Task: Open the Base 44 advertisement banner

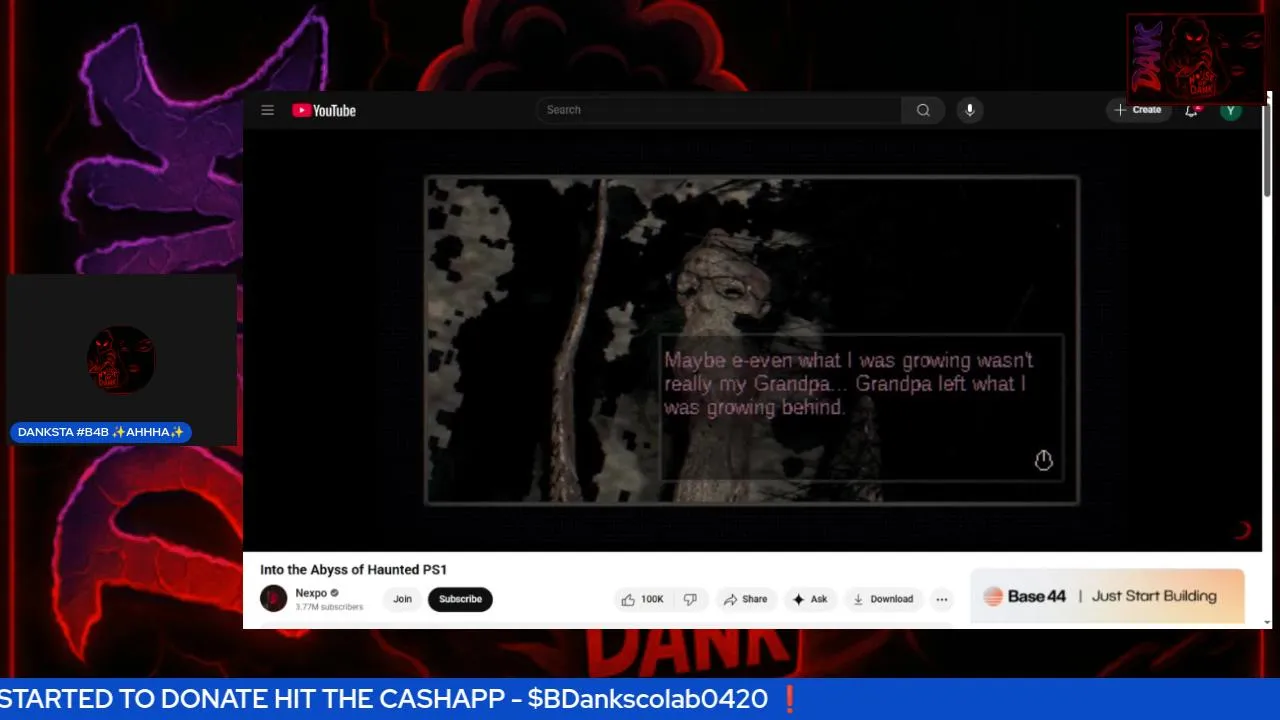Action: [x=1107, y=596]
